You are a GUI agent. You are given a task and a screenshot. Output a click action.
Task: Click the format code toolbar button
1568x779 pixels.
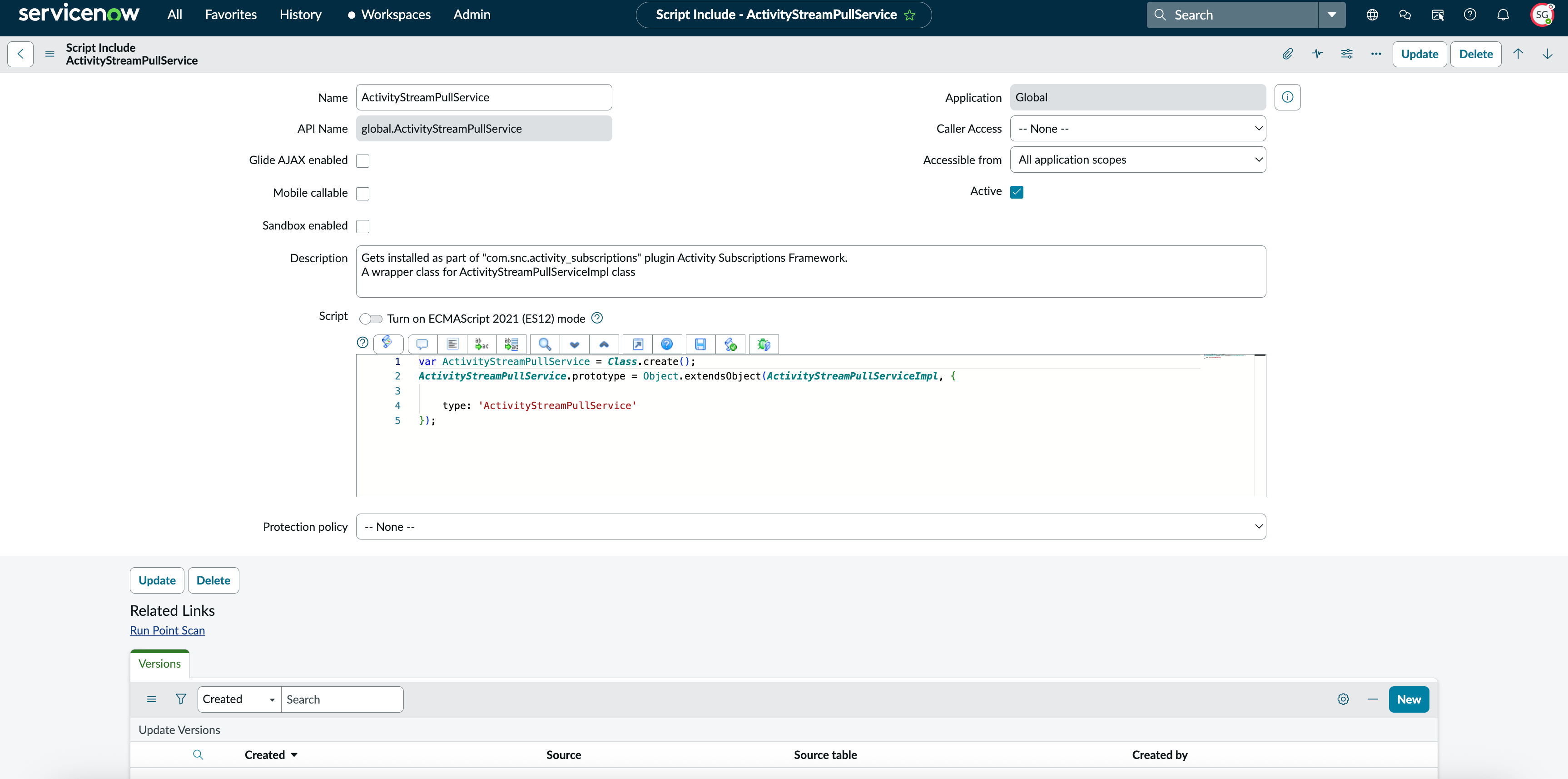452,345
